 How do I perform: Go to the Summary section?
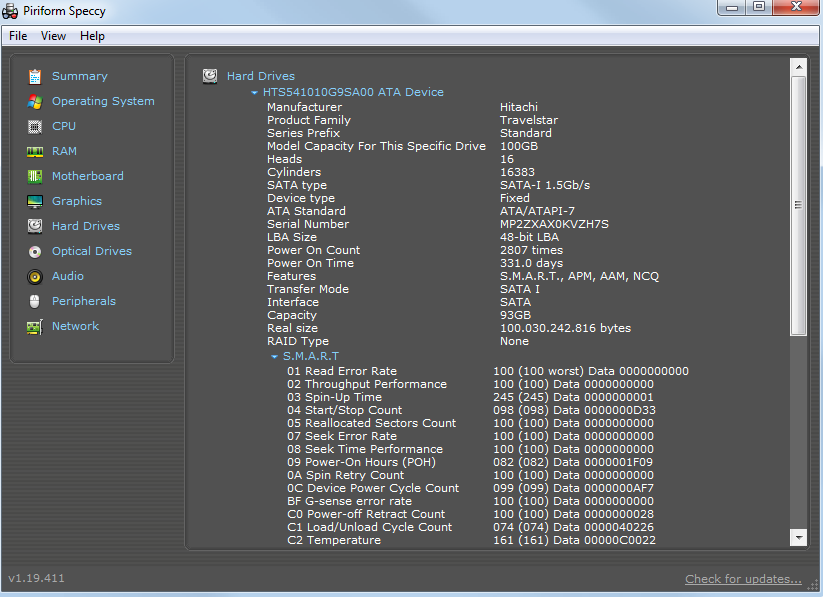pyautogui.click(x=80, y=76)
